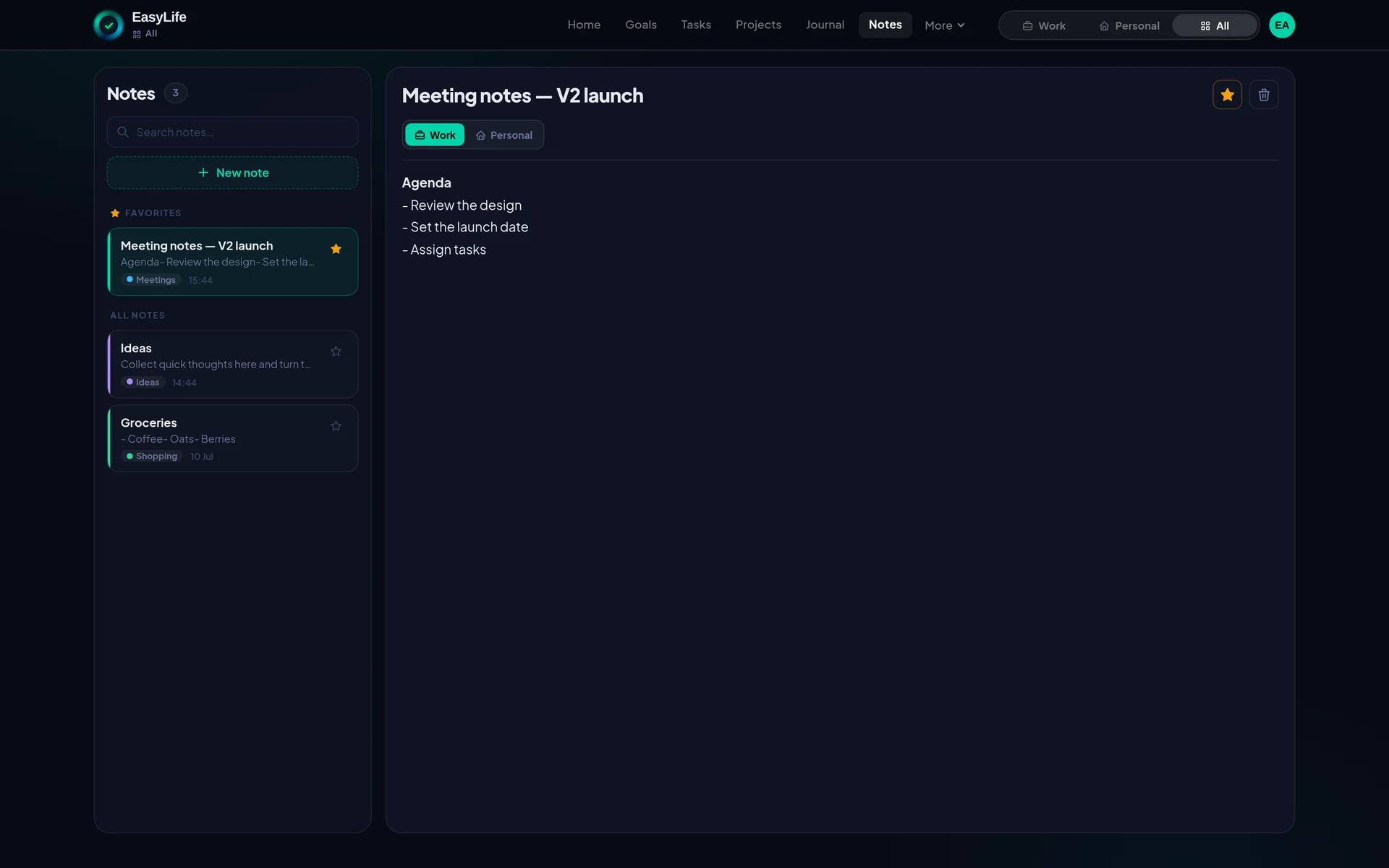Create a note with New note button
1389x868 pixels.
(232, 173)
